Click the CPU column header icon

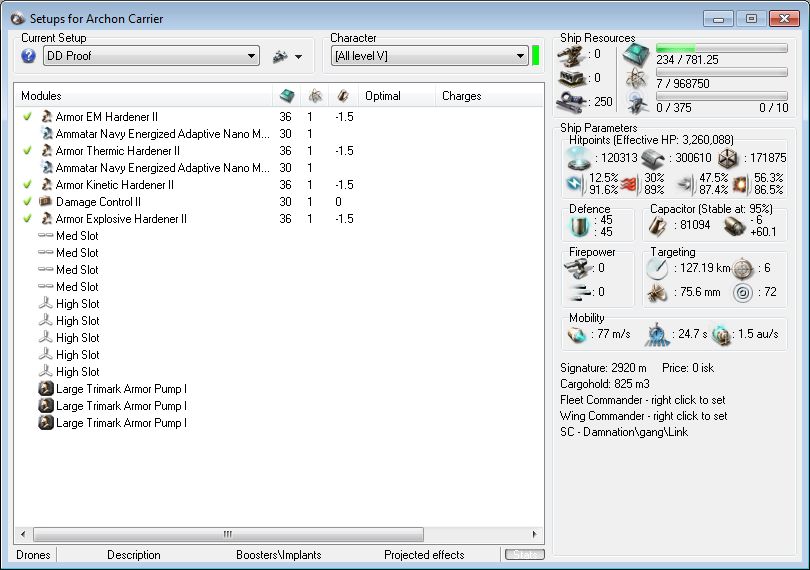tap(287, 96)
